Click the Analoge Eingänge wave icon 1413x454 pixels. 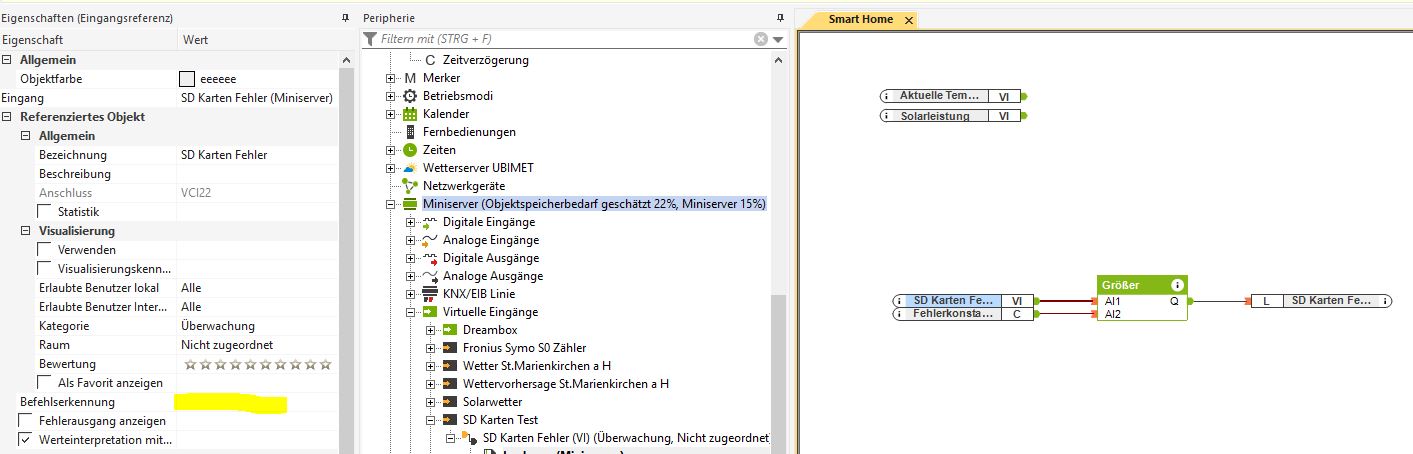point(430,240)
